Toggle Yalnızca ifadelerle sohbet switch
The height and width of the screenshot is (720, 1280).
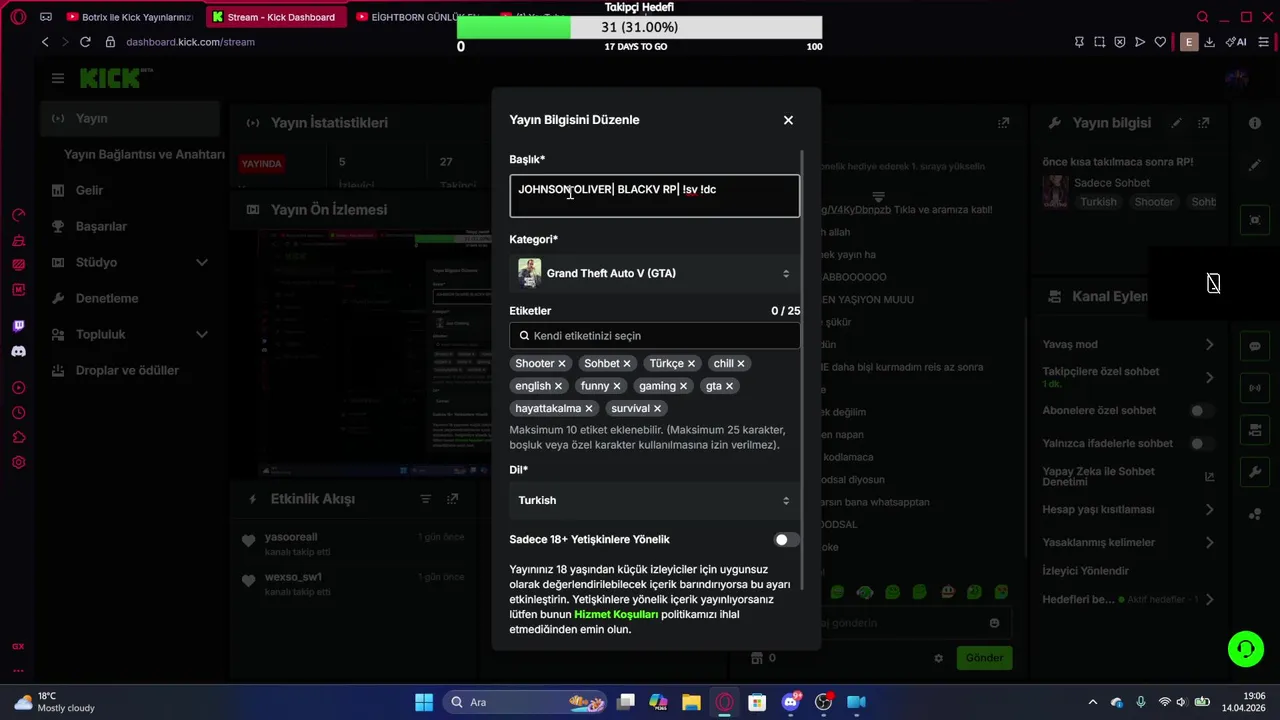point(1202,444)
